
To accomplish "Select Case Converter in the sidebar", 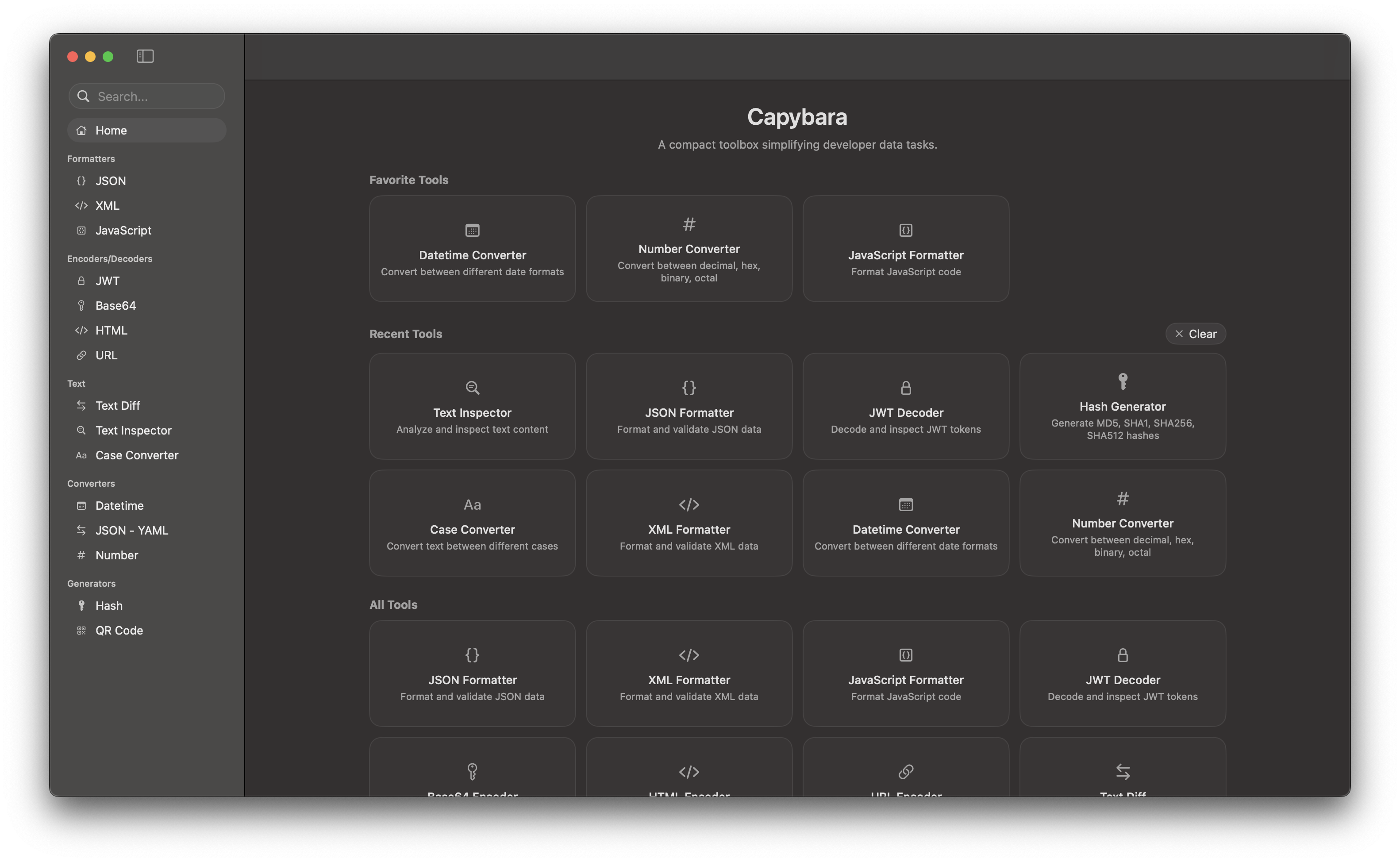I will [137, 455].
